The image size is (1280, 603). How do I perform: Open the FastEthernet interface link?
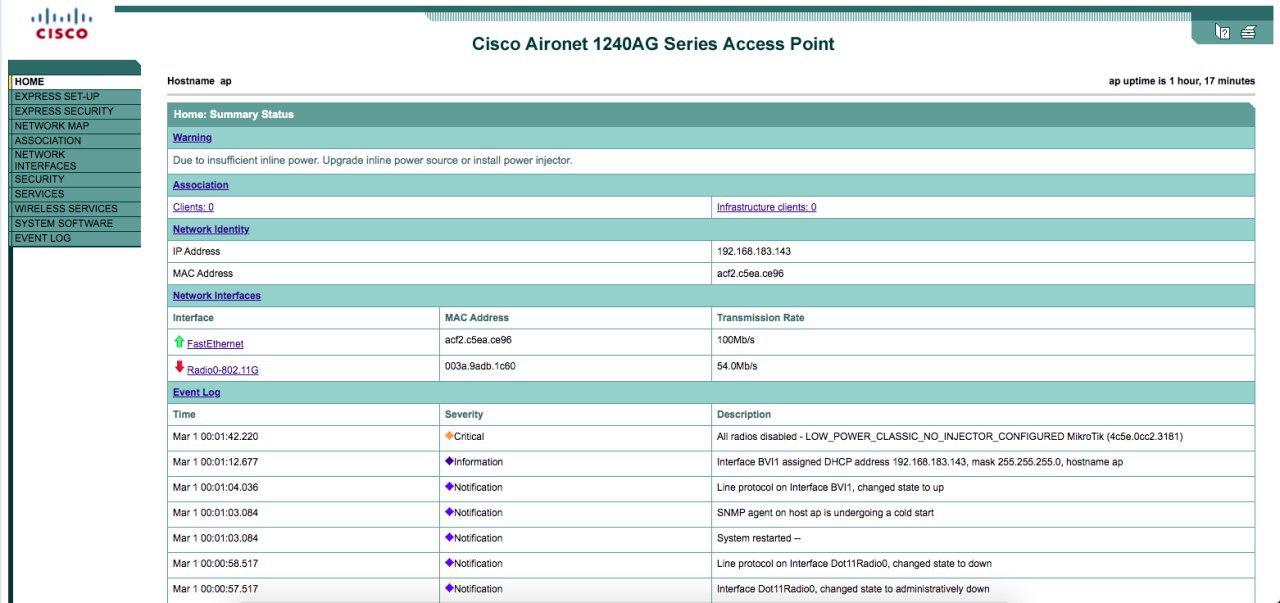(215, 344)
